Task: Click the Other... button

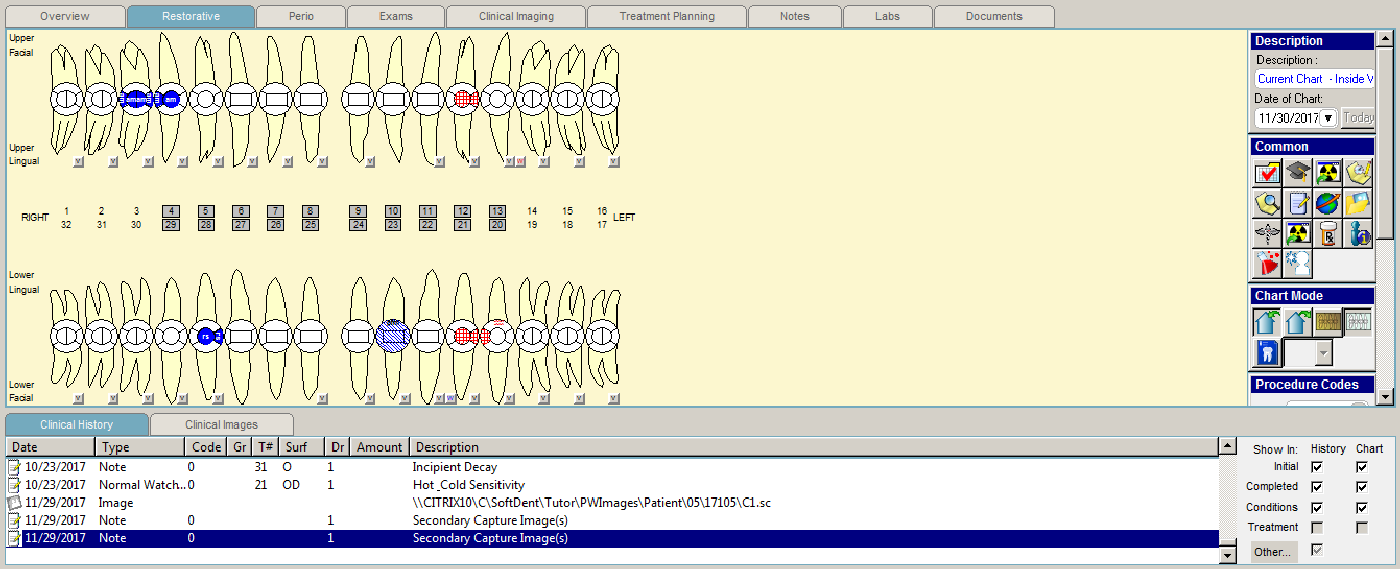Action: 1273,552
